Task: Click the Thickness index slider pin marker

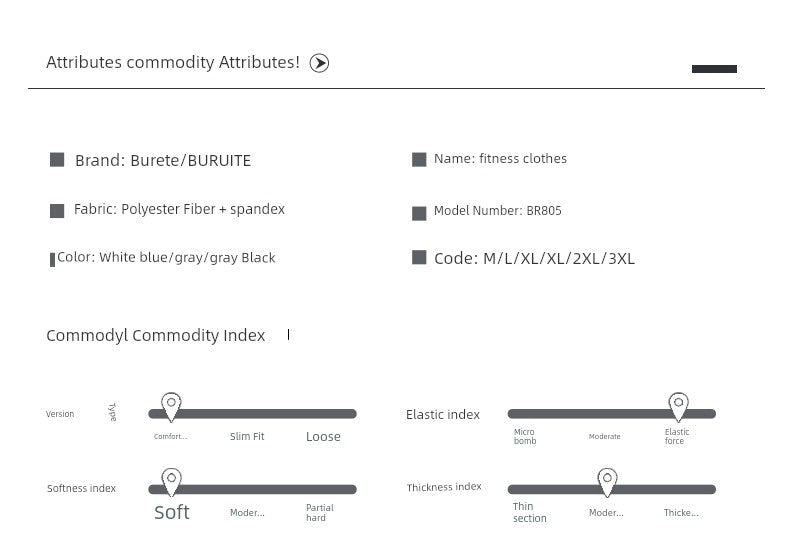Action: click(607, 482)
